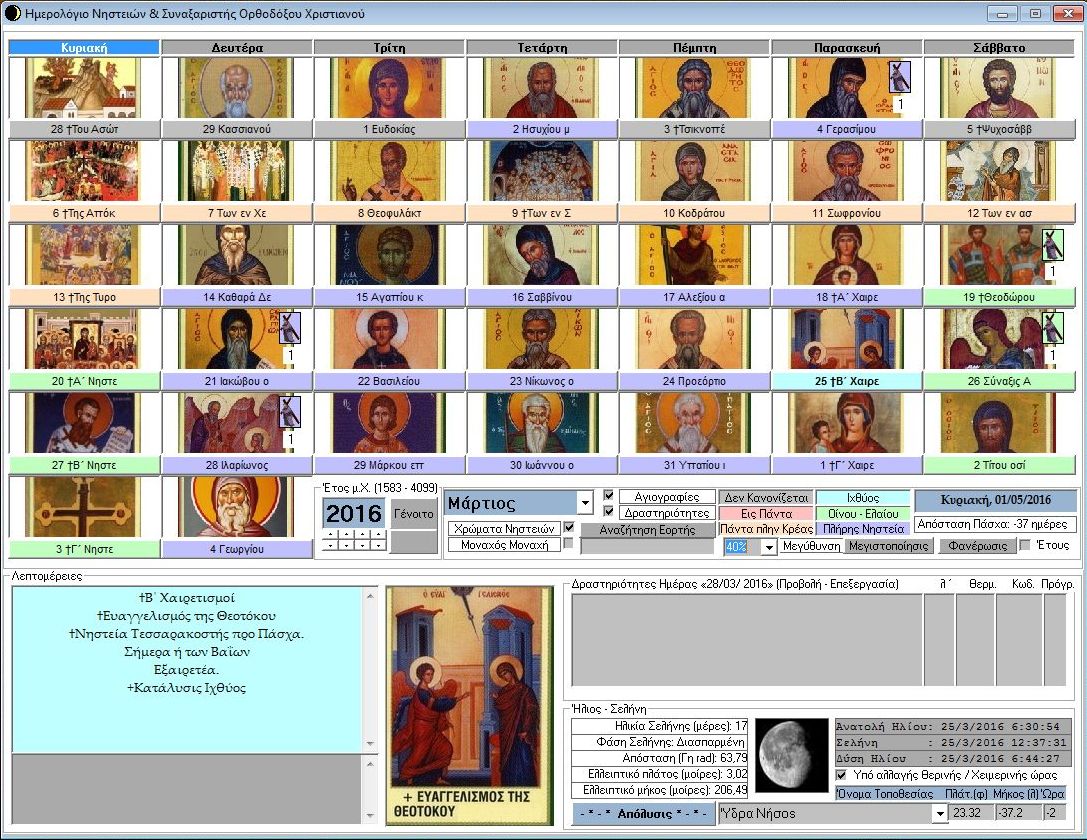Click the Μεγιστοποίησις button
The width and height of the screenshot is (1087, 840).
pos(888,545)
